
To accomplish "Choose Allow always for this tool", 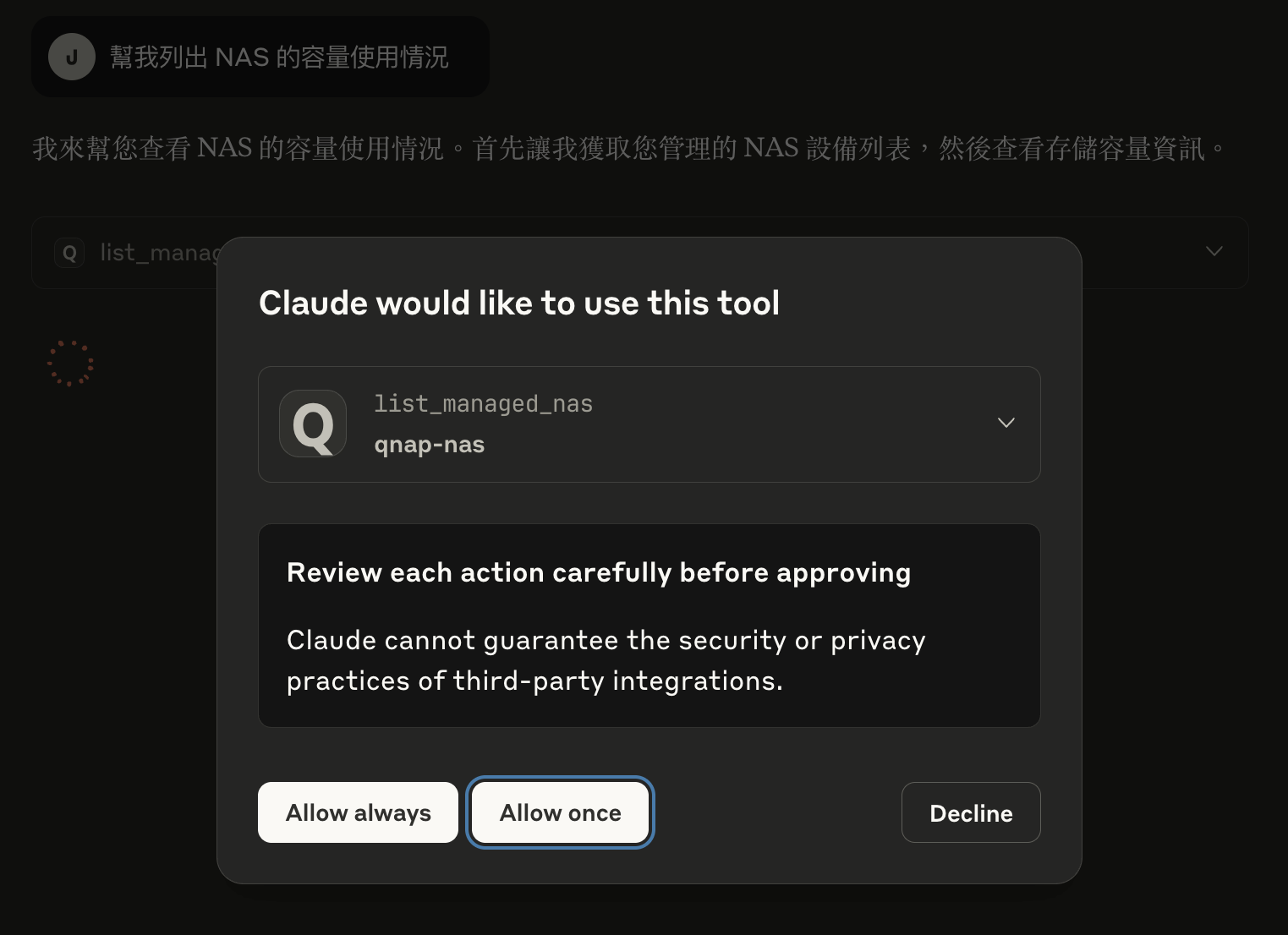I will (358, 812).
